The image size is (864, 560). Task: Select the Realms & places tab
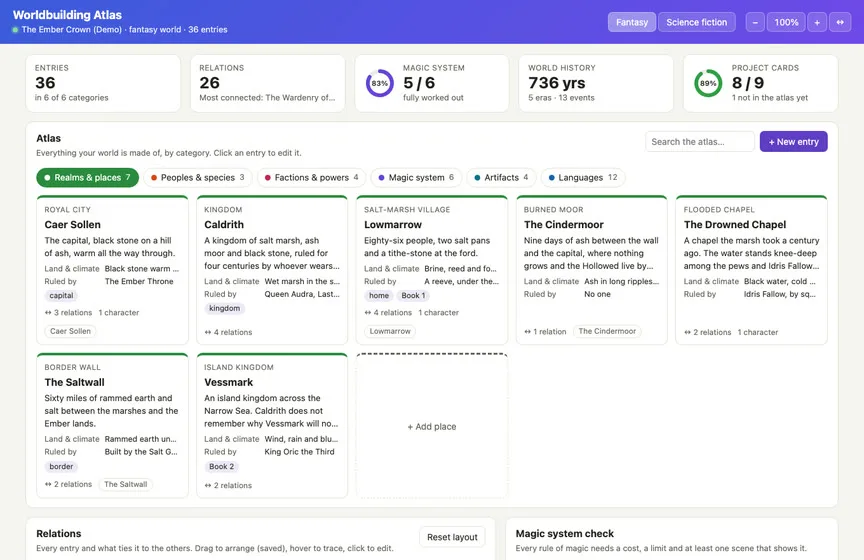pyautogui.click(x=88, y=177)
